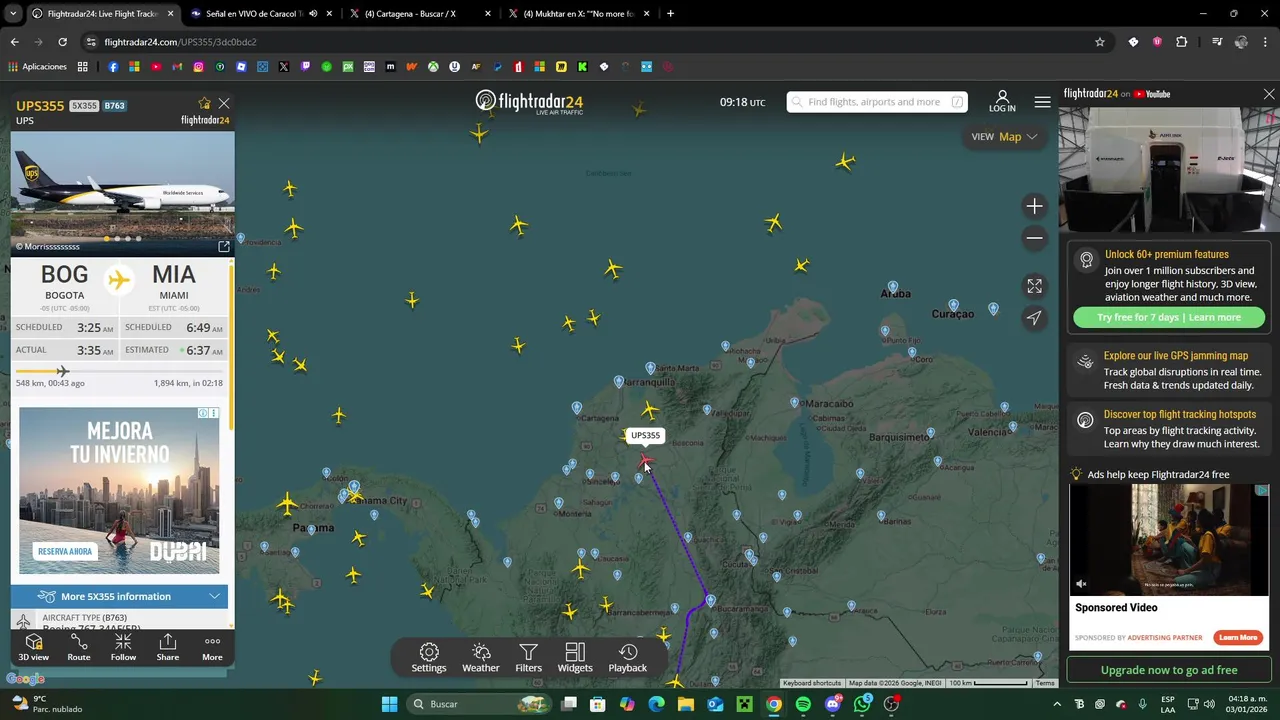Click the flight progress bar plane marker

(63, 371)
